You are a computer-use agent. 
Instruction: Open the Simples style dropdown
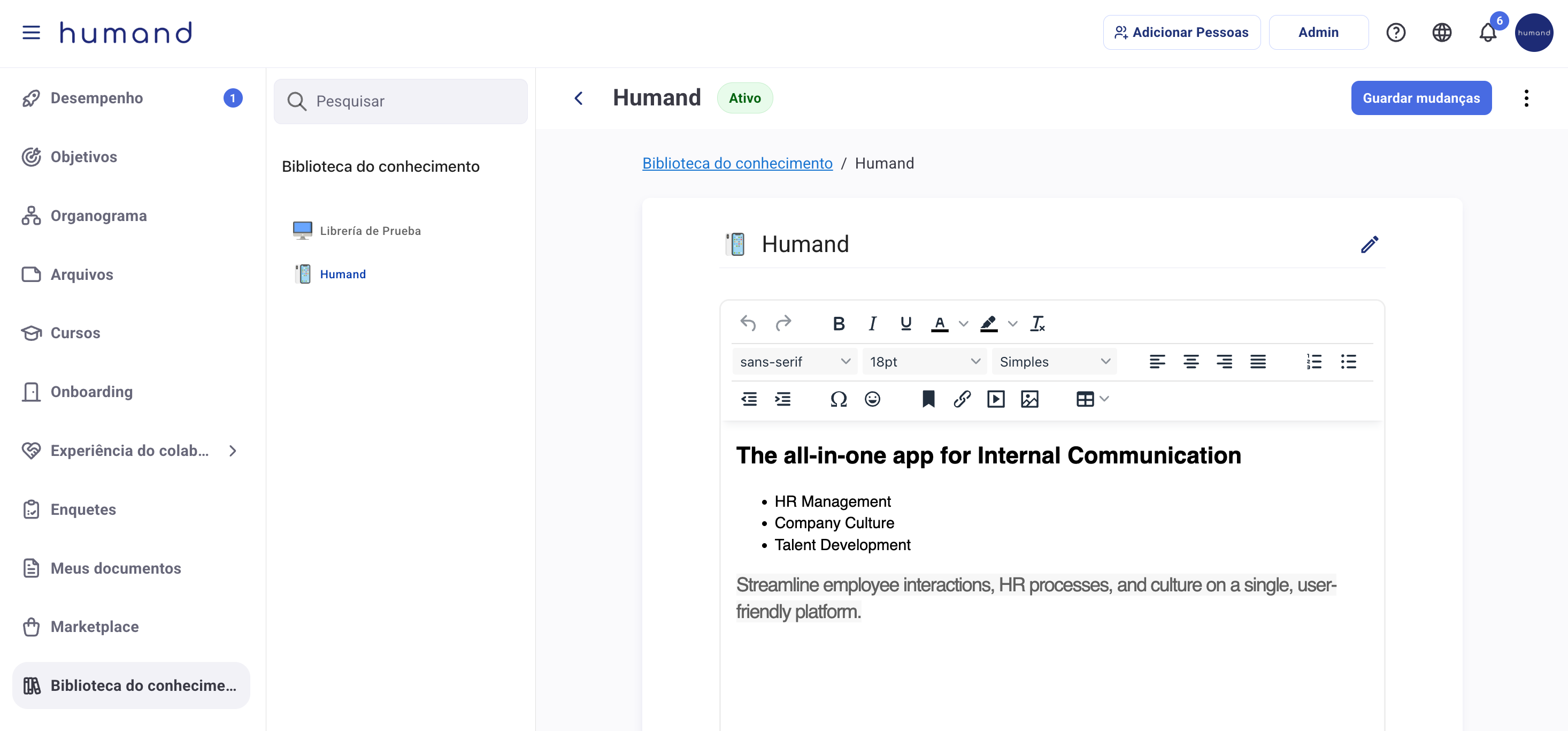click(1054, 362)
